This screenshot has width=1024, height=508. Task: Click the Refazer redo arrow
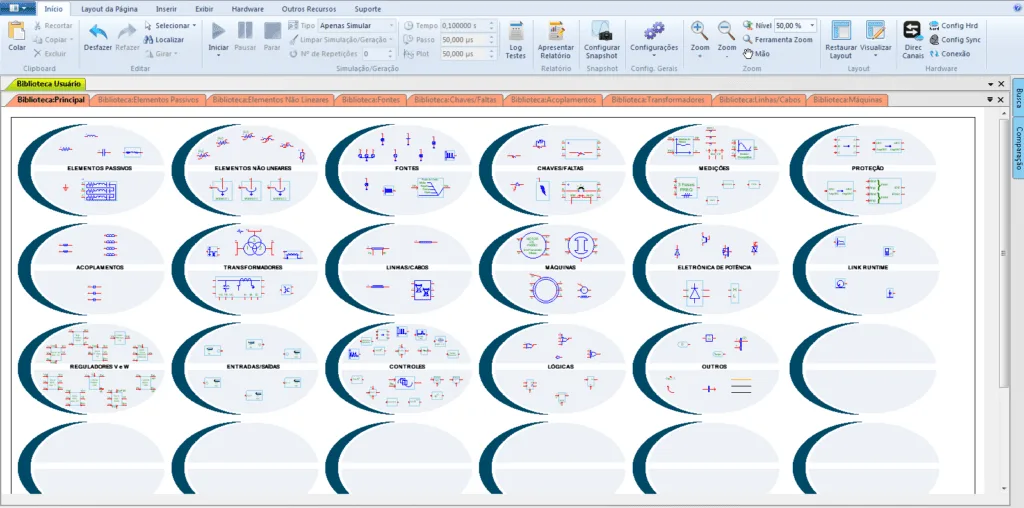pos(127,31)
